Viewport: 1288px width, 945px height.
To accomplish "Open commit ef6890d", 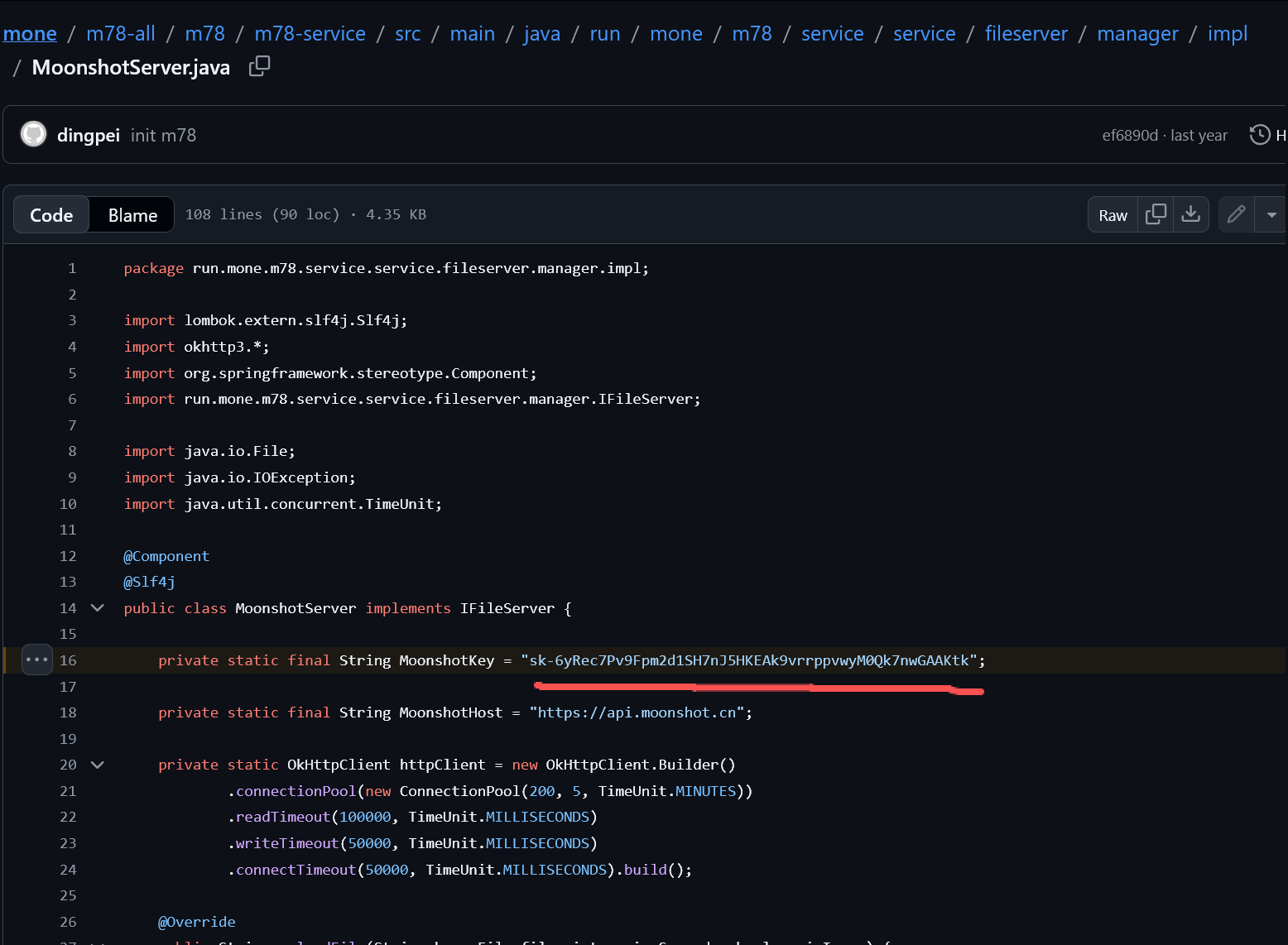I will (1129, 136).
